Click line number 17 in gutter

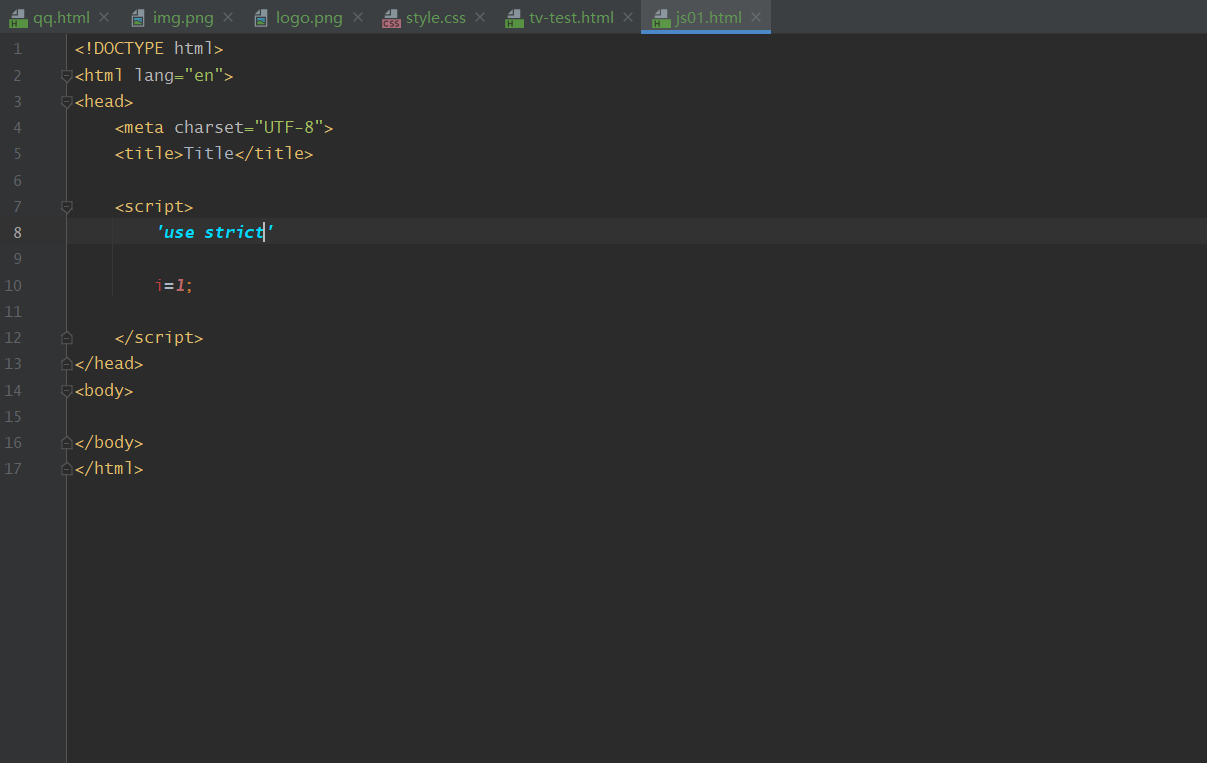(13, 468)
